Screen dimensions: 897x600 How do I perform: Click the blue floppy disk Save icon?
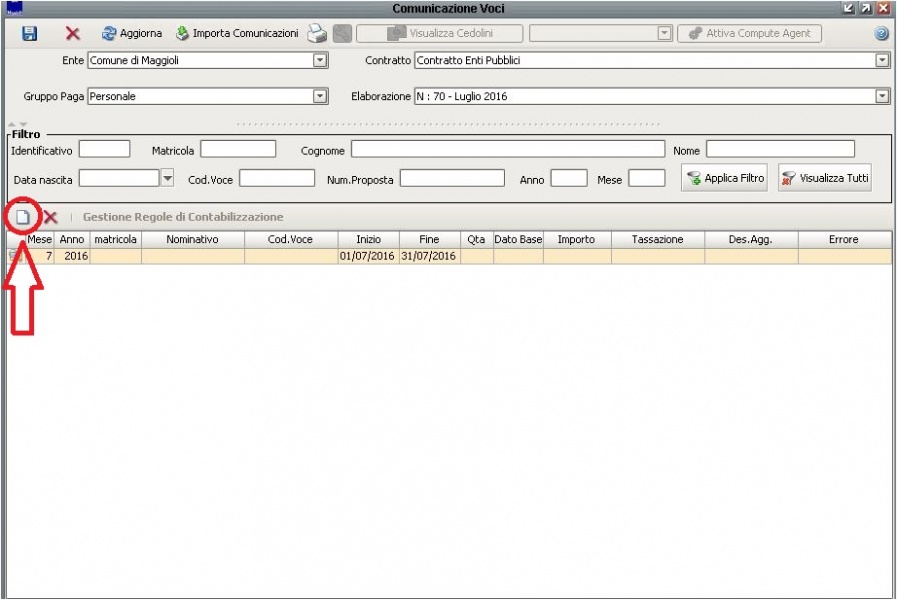pos(29,33)
